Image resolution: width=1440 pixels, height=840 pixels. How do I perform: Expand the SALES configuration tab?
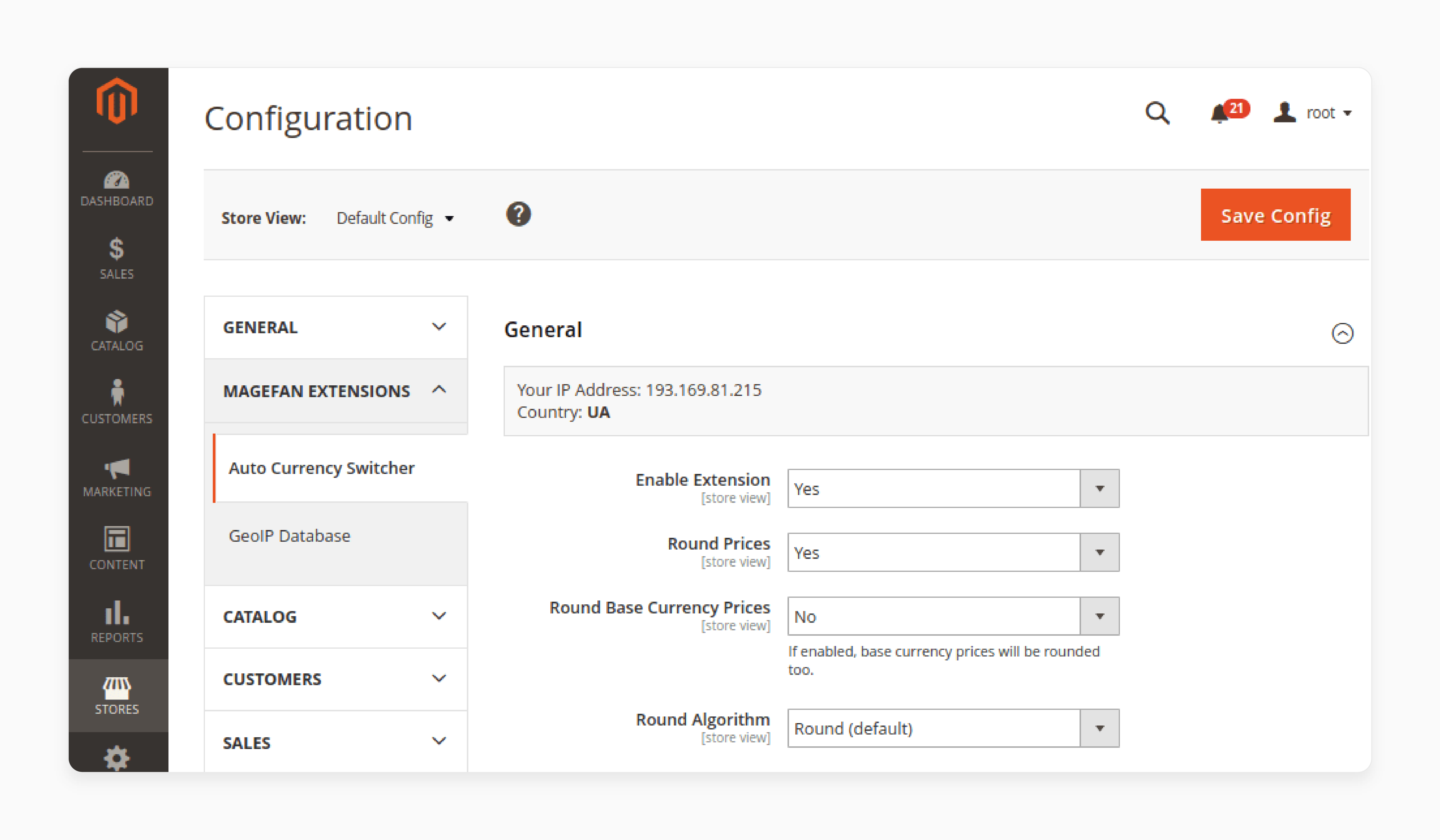335,742
